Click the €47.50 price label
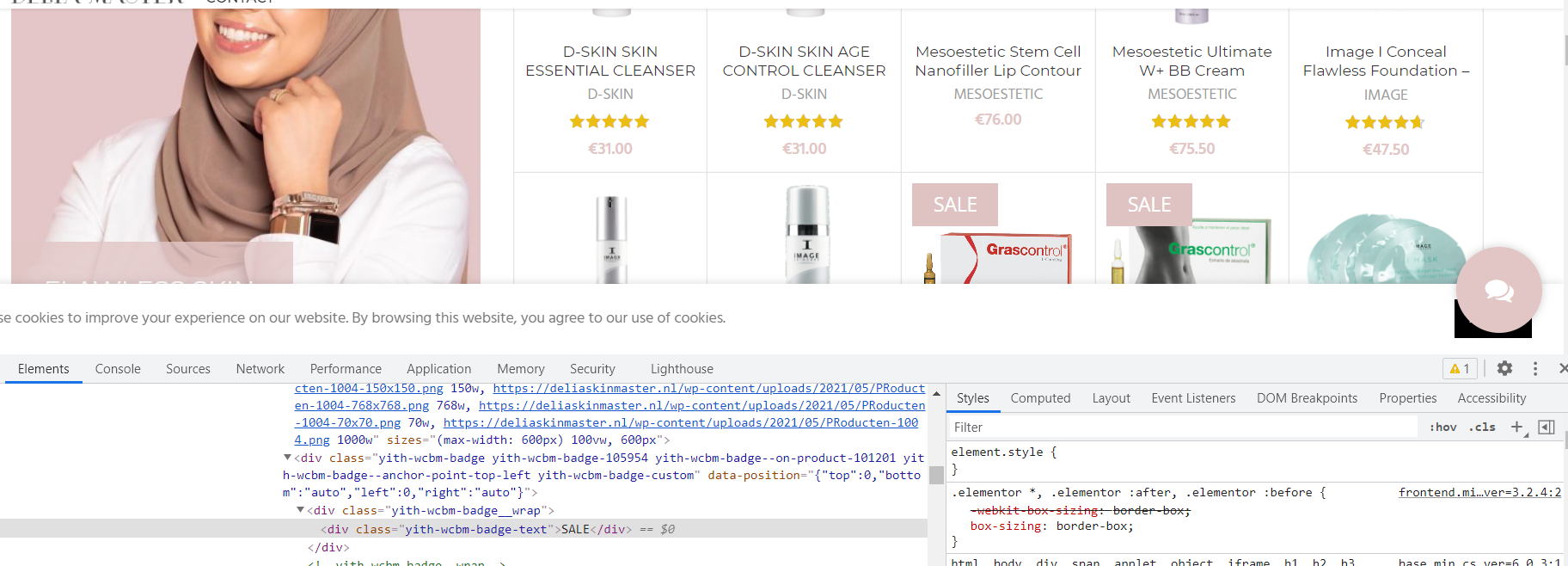Image resolution: width=1568 pixels, height=566 pixels. (x=1386, y=149)
